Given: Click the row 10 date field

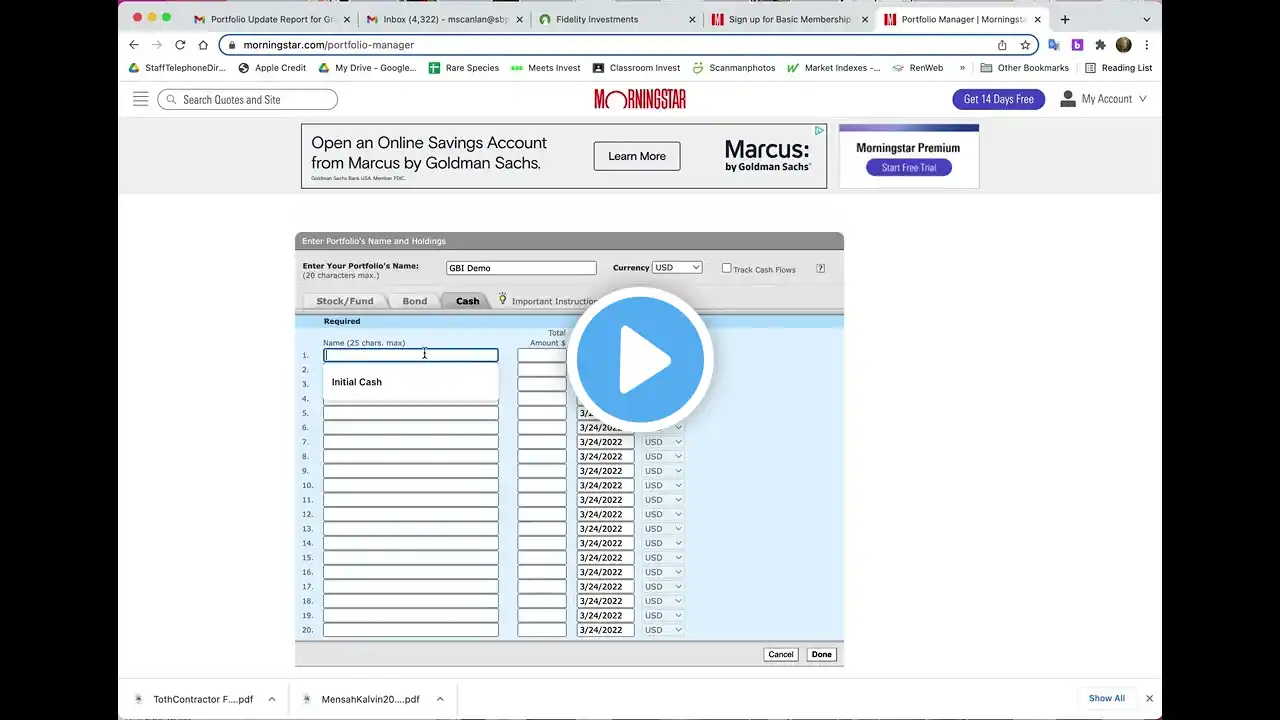Looking at the screenshot, I should coord(605,485).
